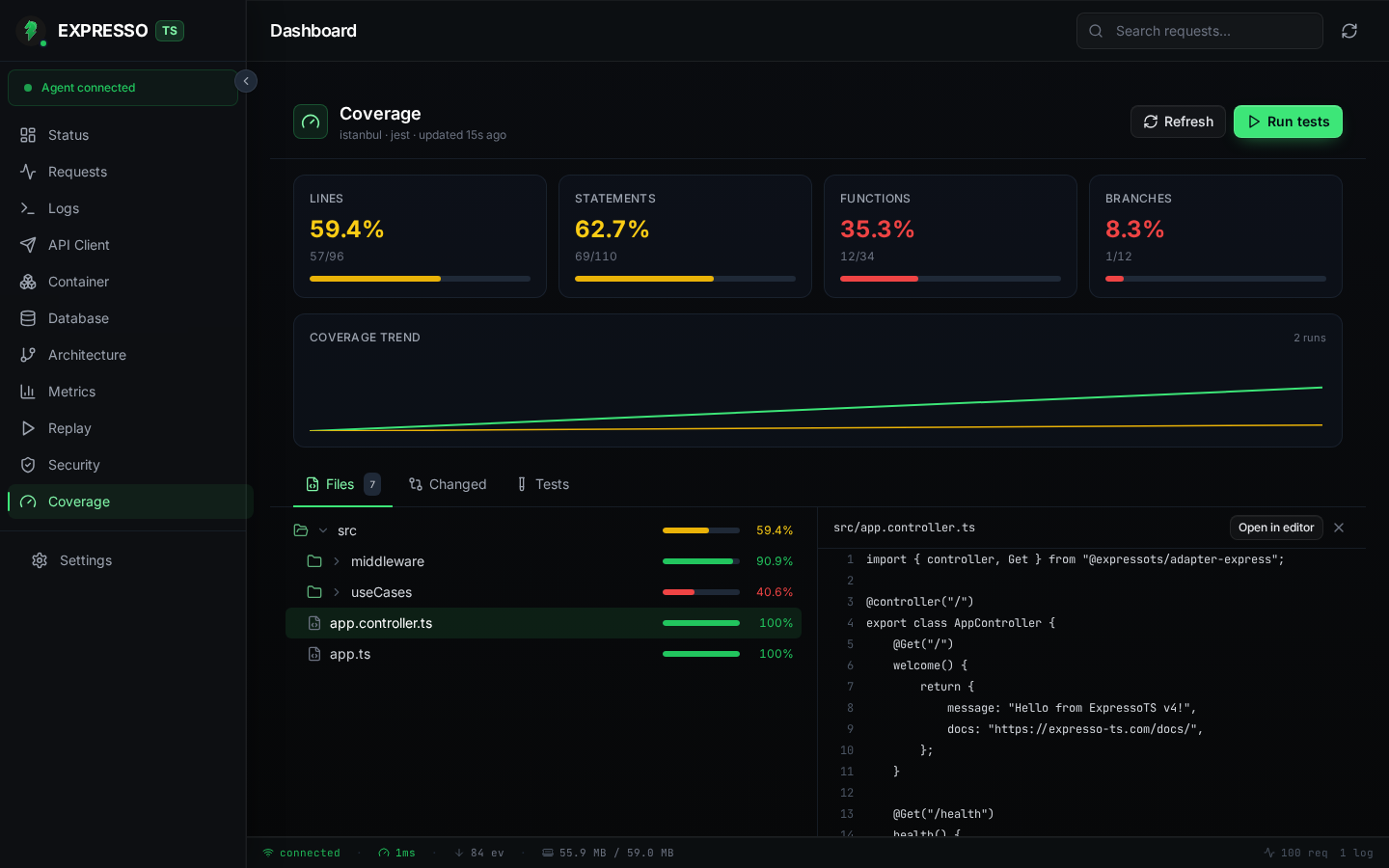Collapse the sidebar with the chevron button
1389x868 pixels.
[x=246, y=81]
